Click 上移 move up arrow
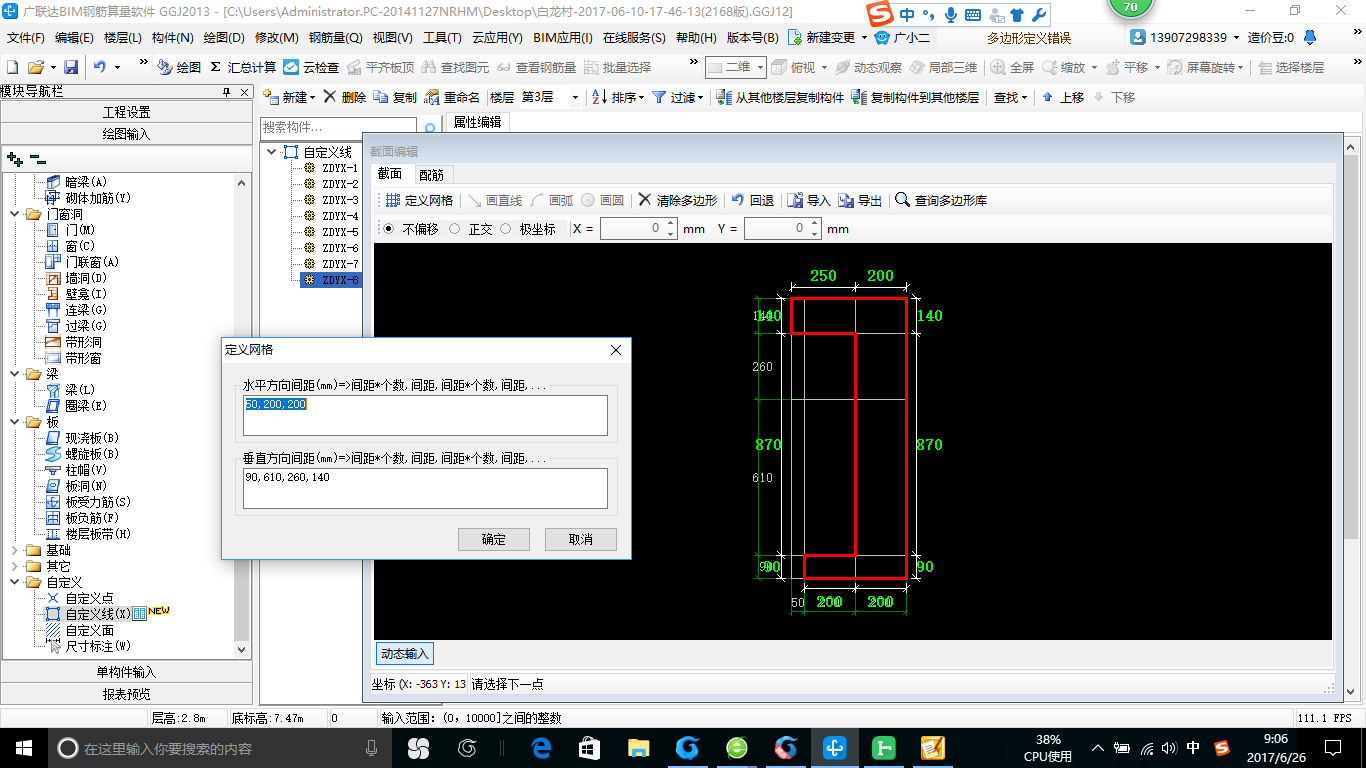 [1063, 97]
